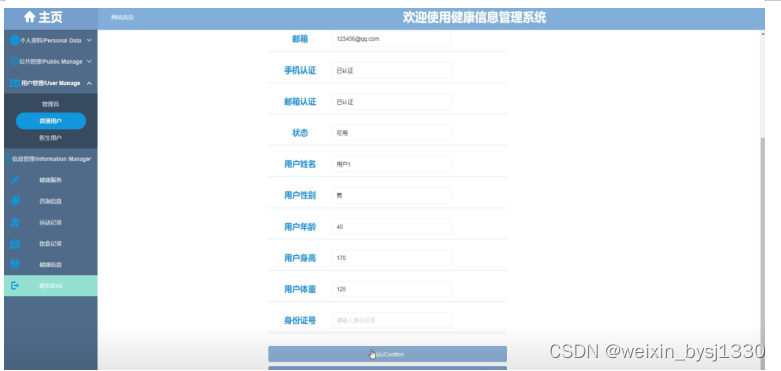The height and width of the screenshot is (371, 781).
Task: Click the 用户年龄 field showing 40
Action: click(392, 227)
